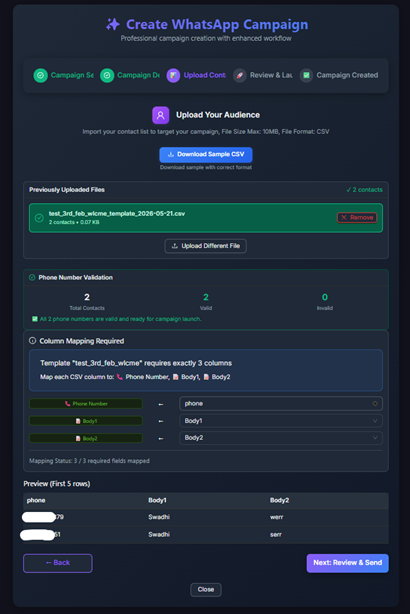Click the Preview (First 5 rows) heading
Image resolution: width=410 pixels, height=614 pixels.
point(57,484)
